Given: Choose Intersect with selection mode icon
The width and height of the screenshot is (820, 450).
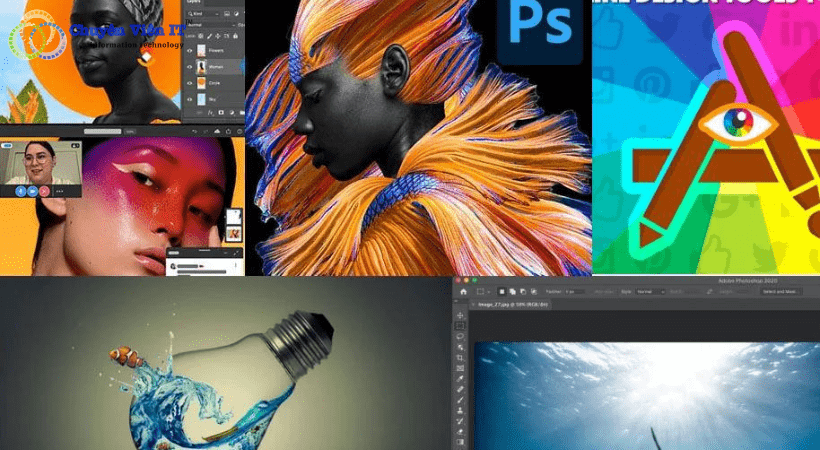Looking at the screenshot, I should [534, 292].
